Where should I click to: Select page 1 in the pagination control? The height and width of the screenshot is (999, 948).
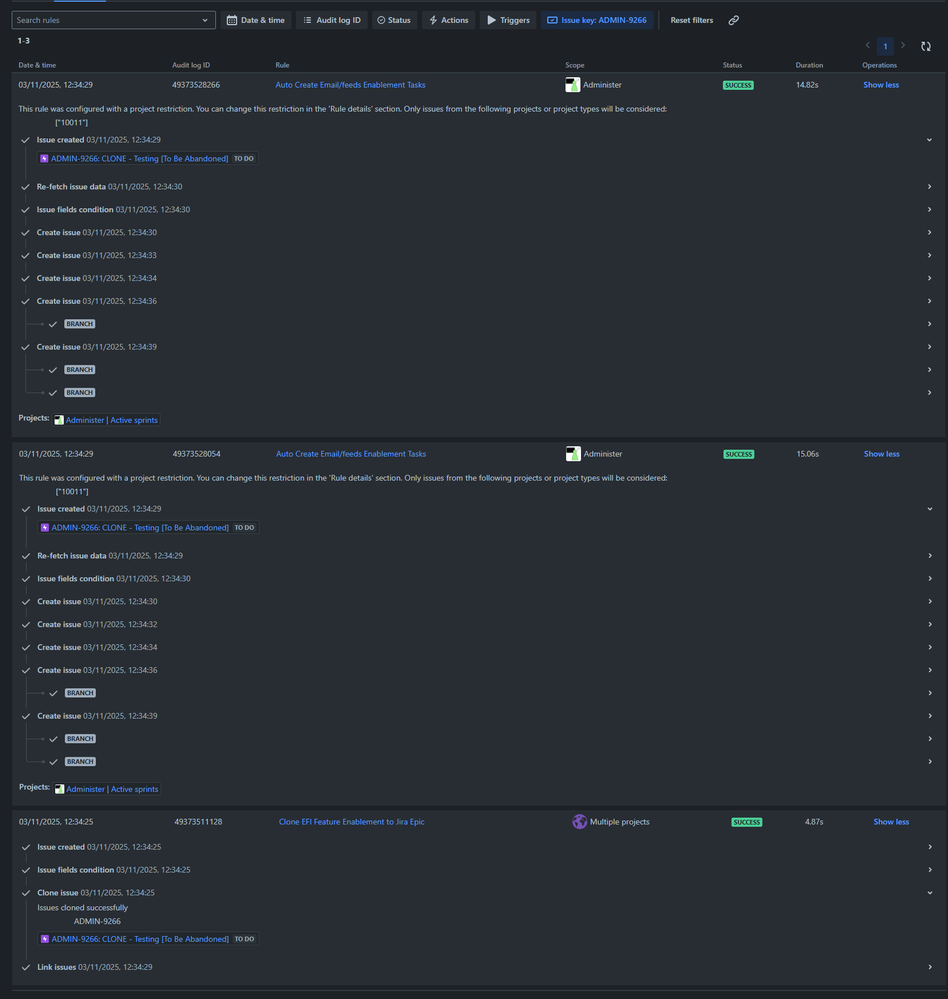[885, 46]
